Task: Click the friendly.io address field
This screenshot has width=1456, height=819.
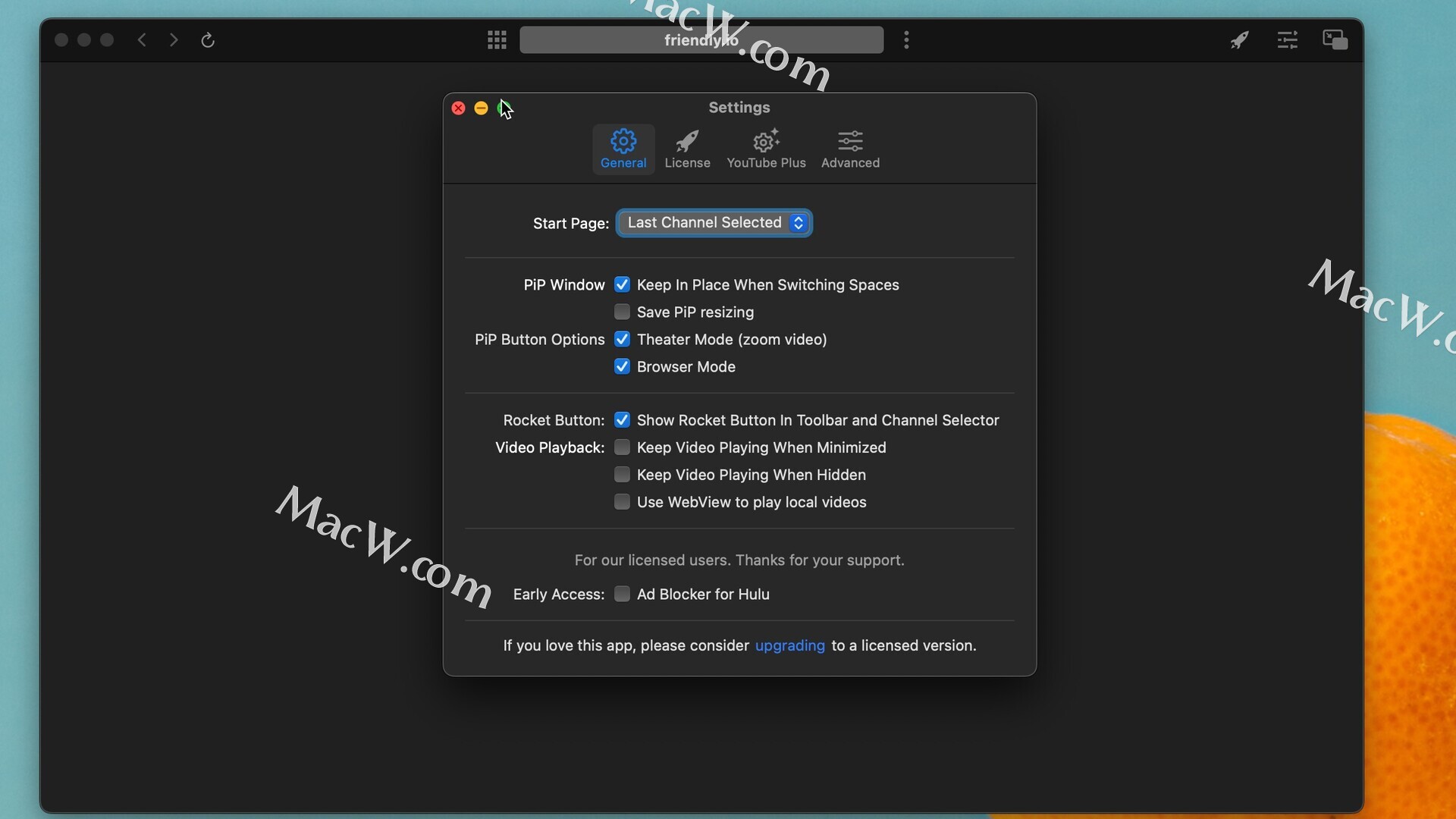Action: coord(701,39)
